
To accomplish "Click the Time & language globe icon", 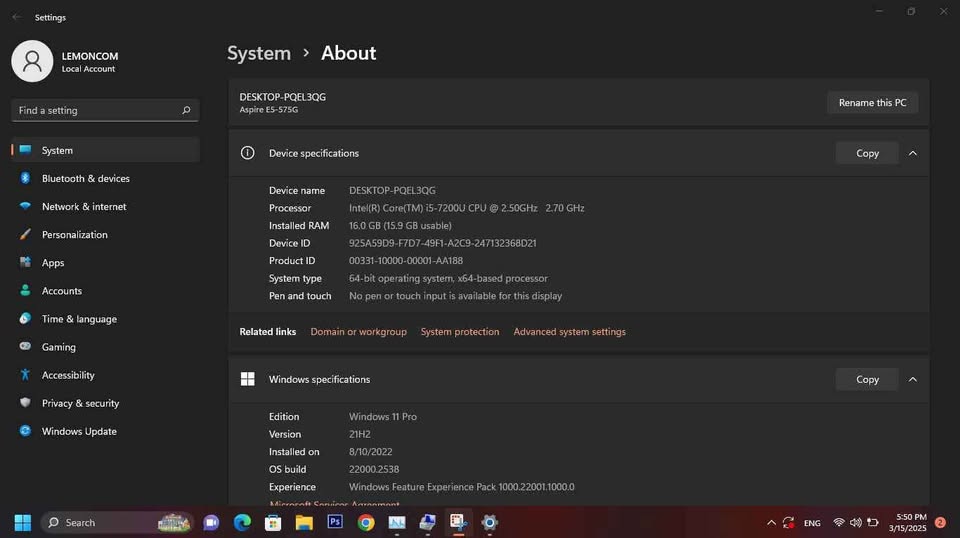I will pyautogui.click(x=25, y=318).
